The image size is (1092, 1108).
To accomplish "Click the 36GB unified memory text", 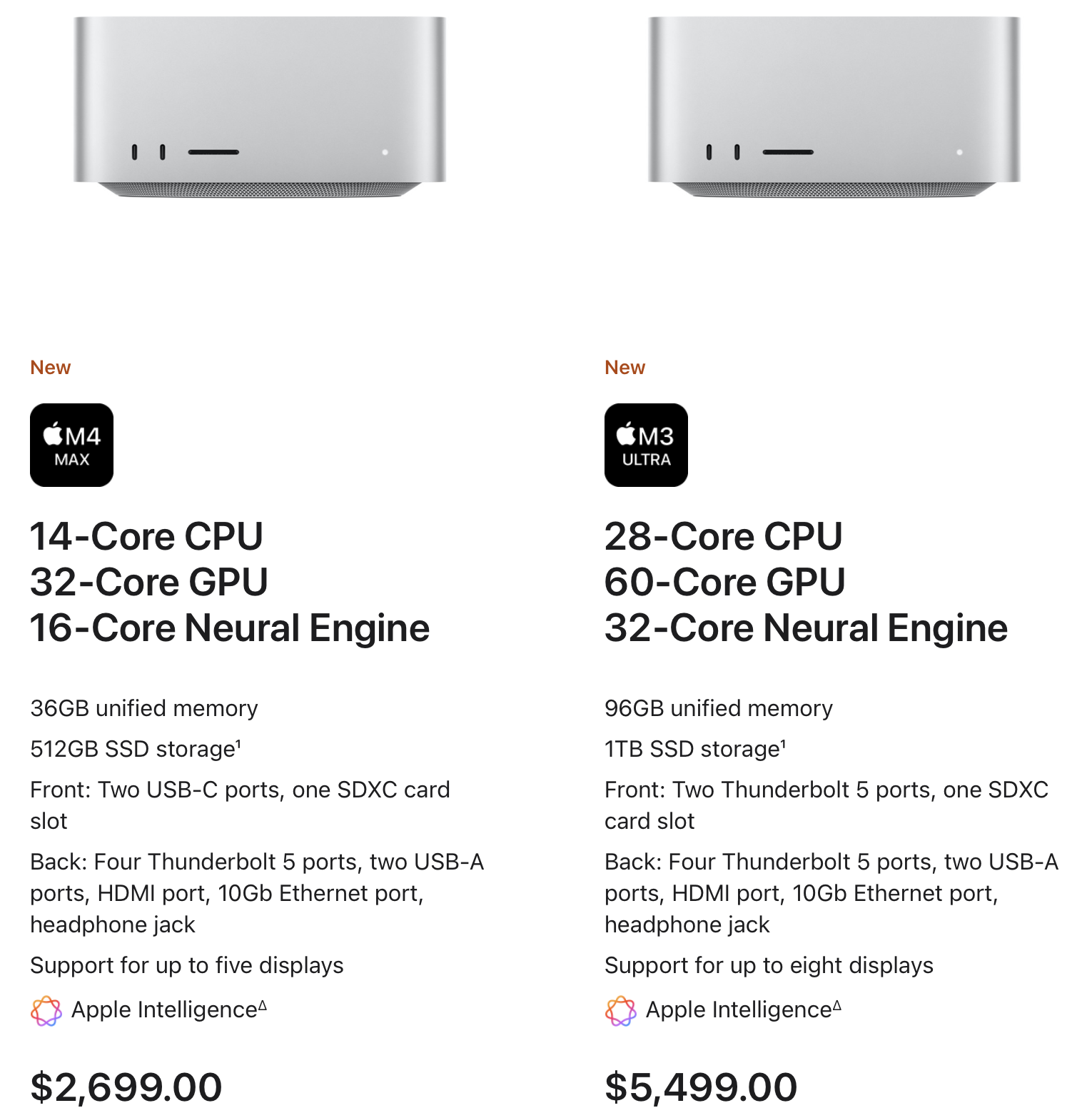I will point(143,708).
